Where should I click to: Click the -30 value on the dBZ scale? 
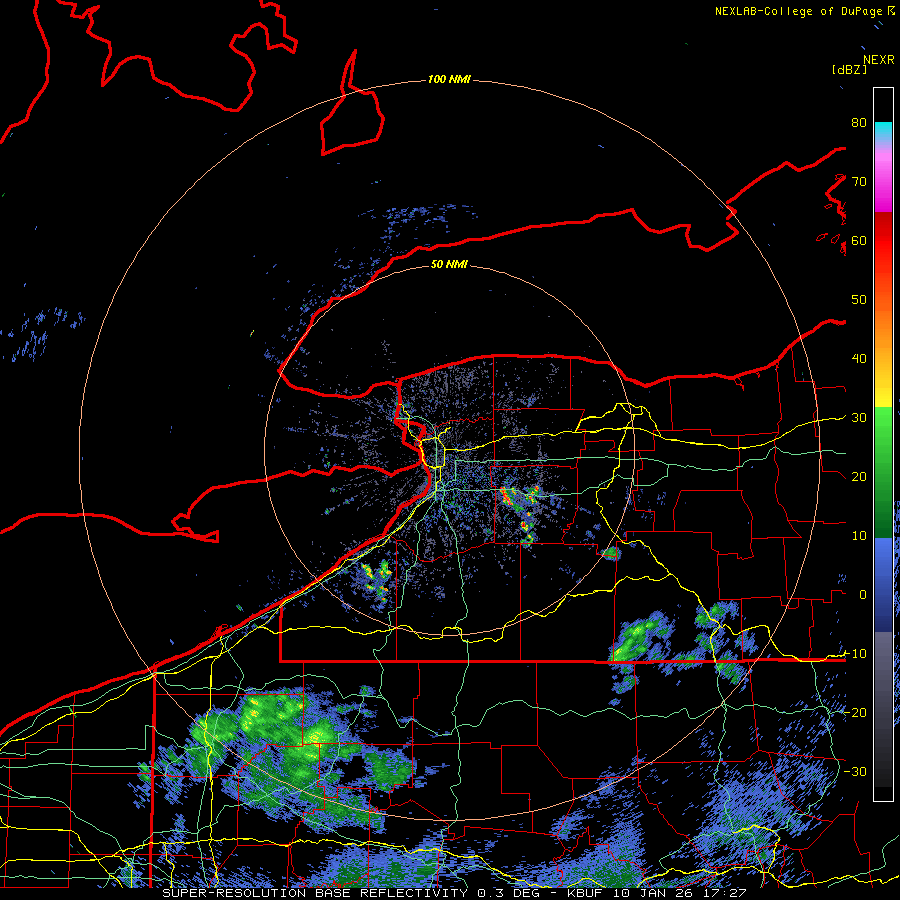pos(855,771)
